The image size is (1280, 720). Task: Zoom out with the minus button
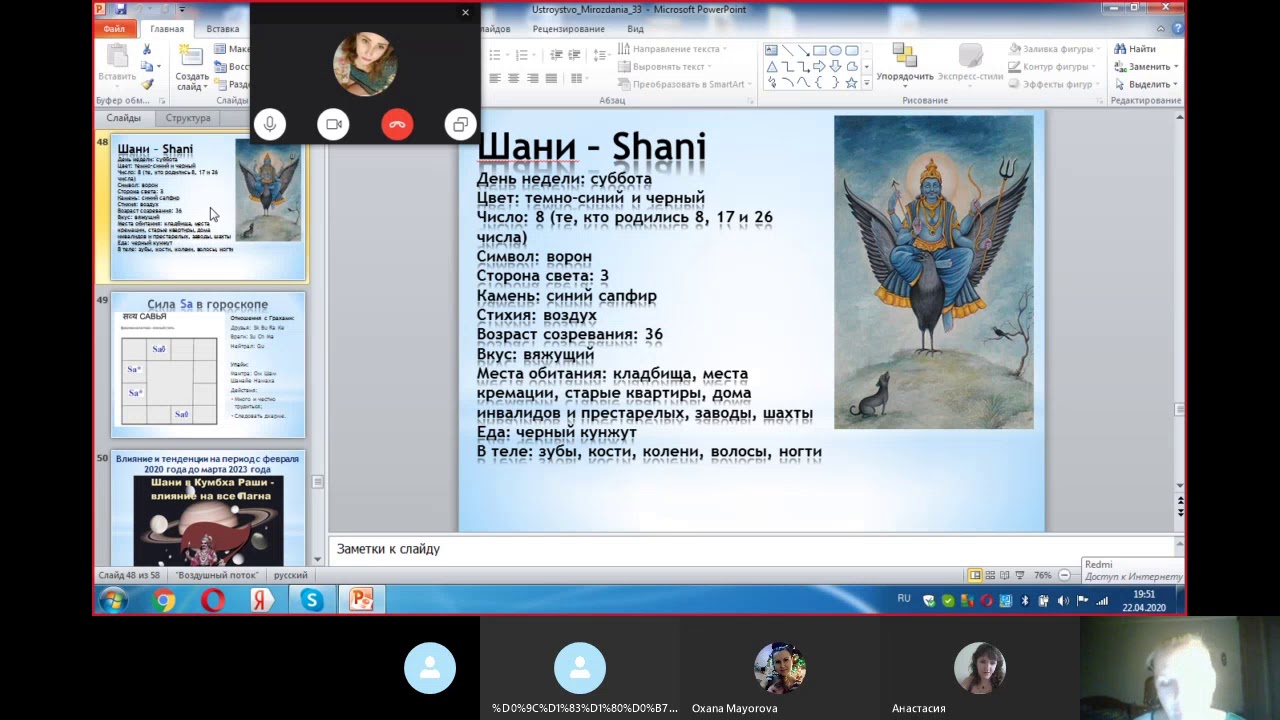[1064, 575]
